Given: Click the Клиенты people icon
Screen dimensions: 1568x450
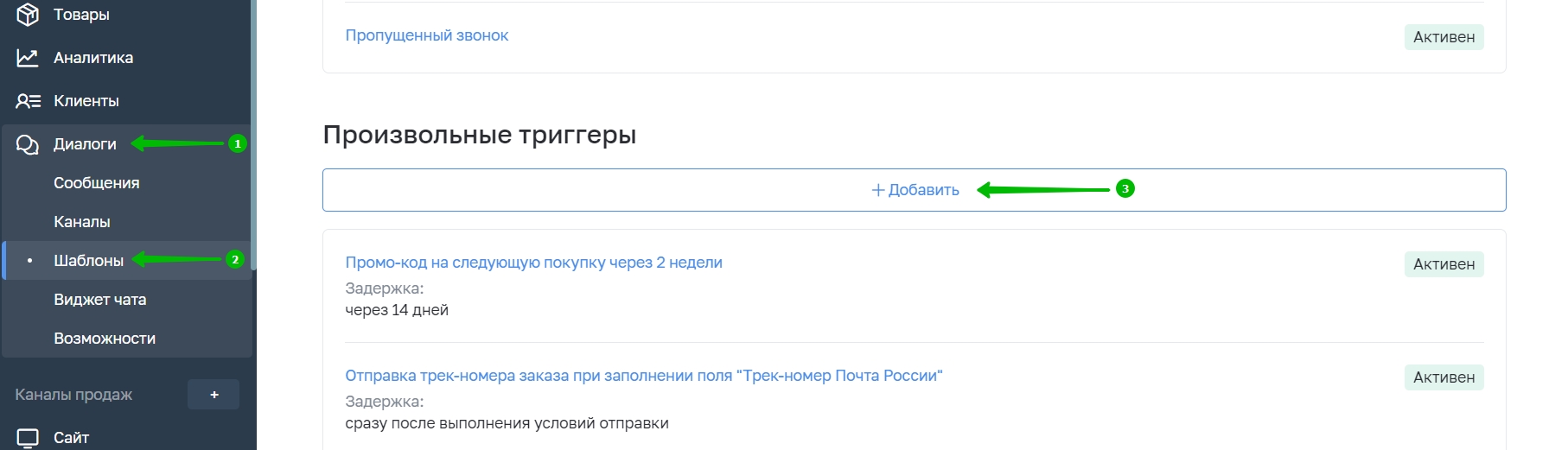Looking at the screenshot, I should (x=28, y=101).
